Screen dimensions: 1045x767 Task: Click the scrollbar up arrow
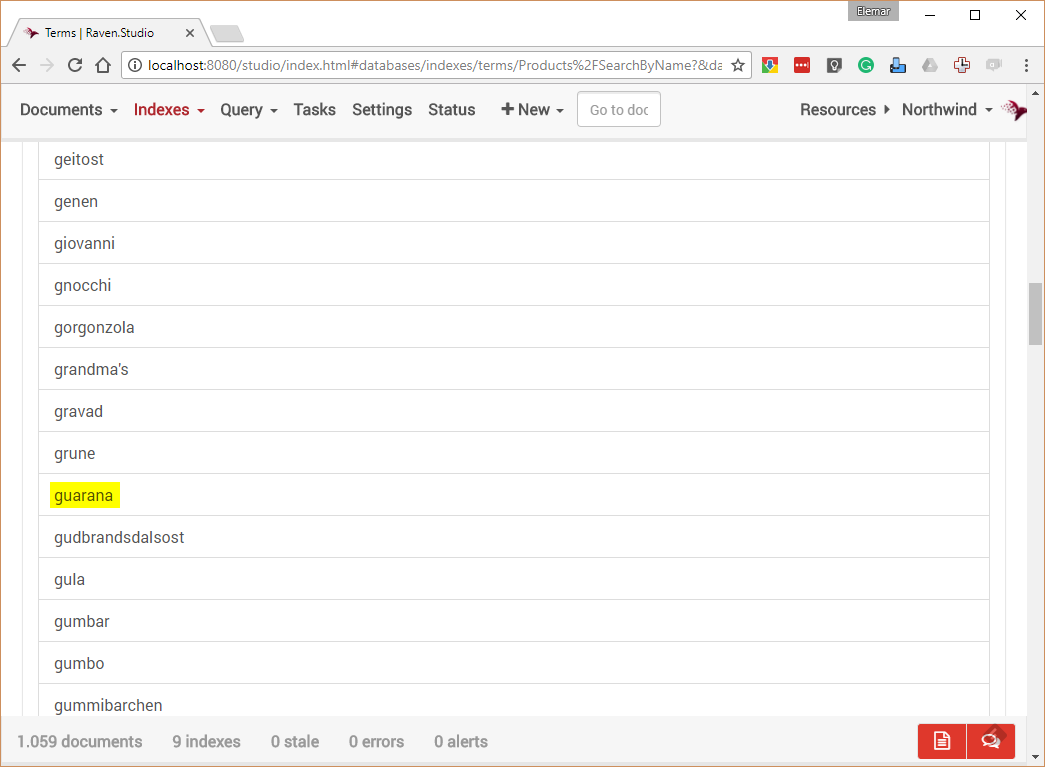[1035, 92]
